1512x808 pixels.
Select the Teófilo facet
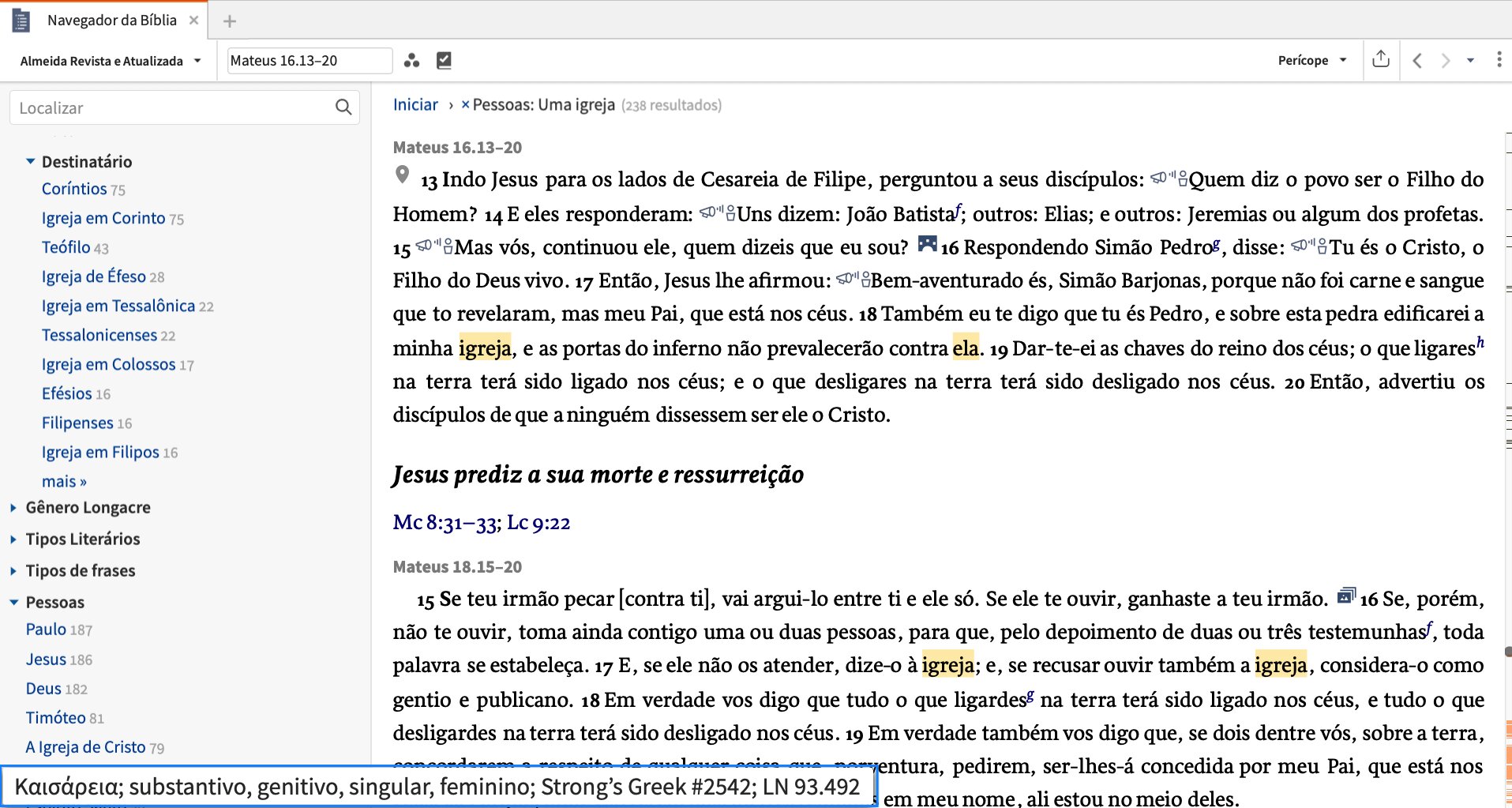(66, 247)
